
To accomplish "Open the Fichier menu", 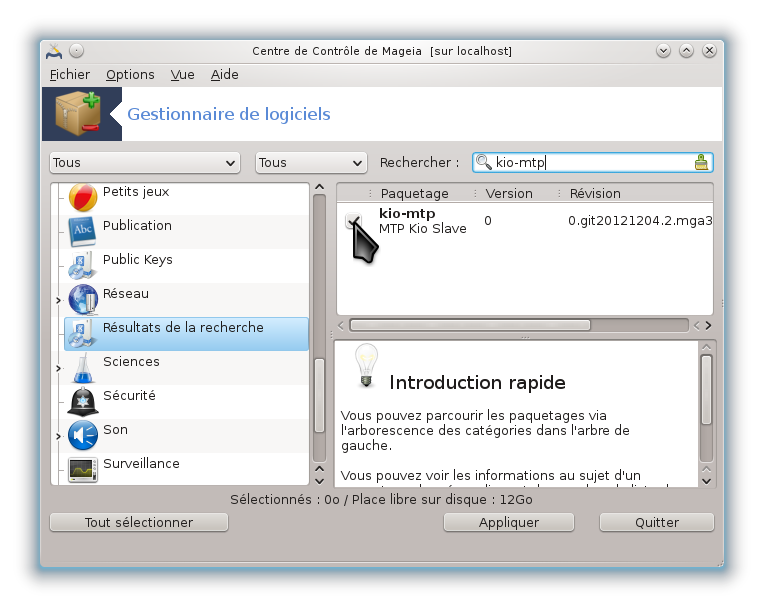I will click(x=70, y=75).
